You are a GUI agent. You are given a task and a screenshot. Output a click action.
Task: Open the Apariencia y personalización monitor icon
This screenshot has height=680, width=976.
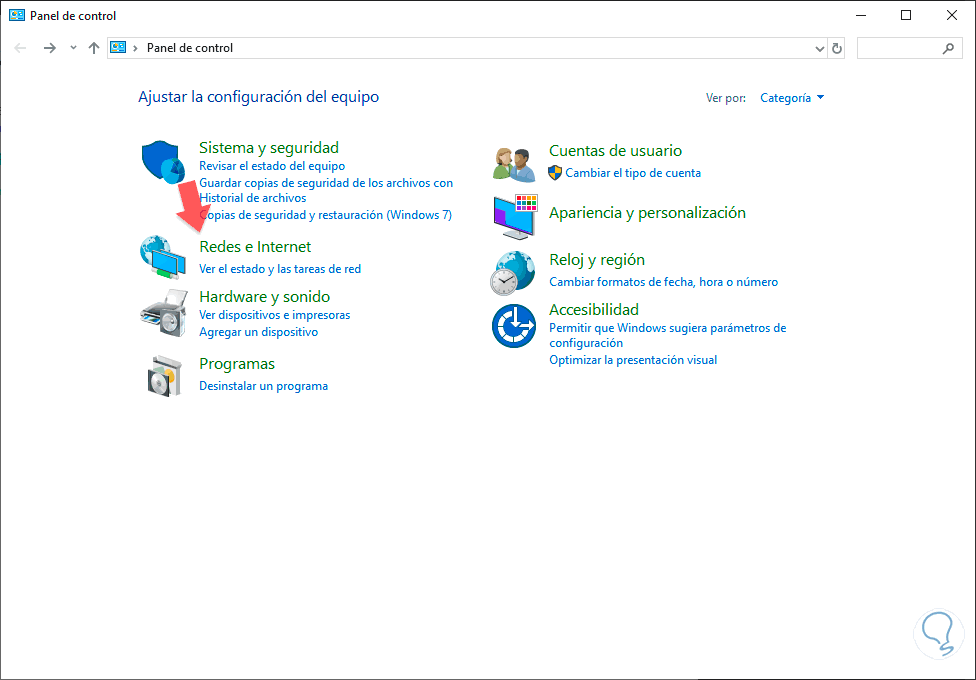tap(515, 216)
